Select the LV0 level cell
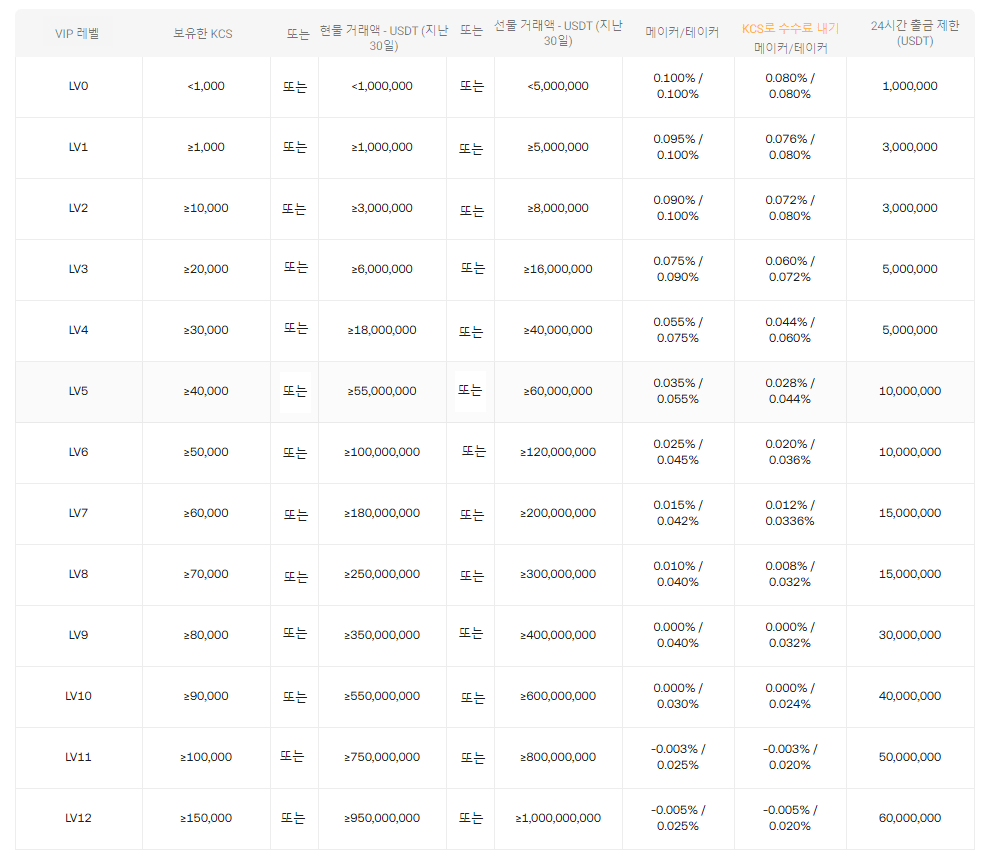Viewport: 995px width, 857px height. (x=78, y=86)
